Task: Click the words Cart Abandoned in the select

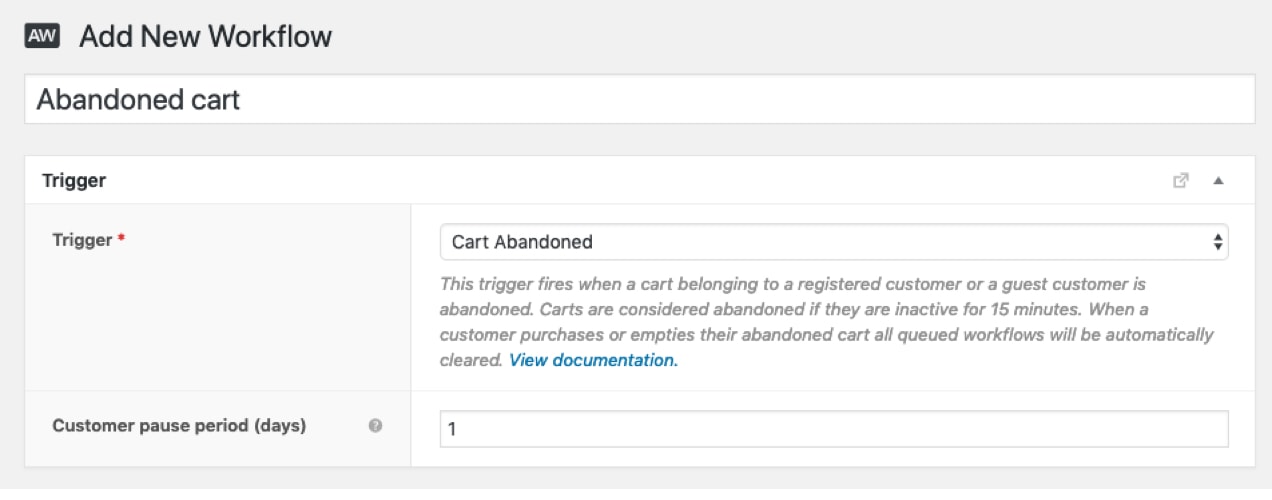Action: 522,242
